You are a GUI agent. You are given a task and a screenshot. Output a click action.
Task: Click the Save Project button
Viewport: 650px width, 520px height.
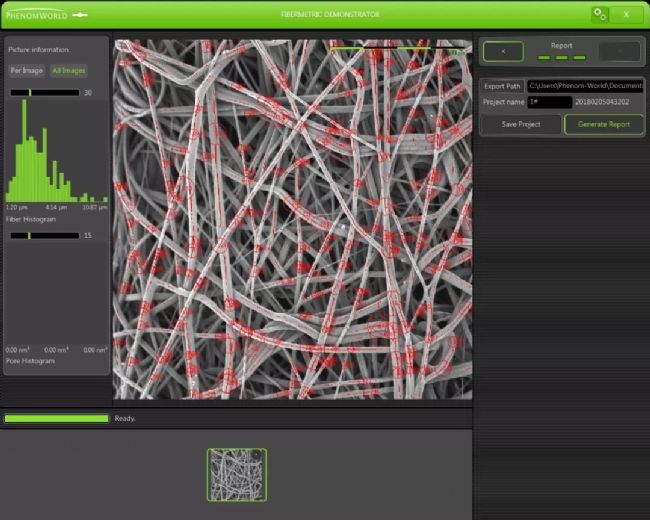click(x=520, y=124)
